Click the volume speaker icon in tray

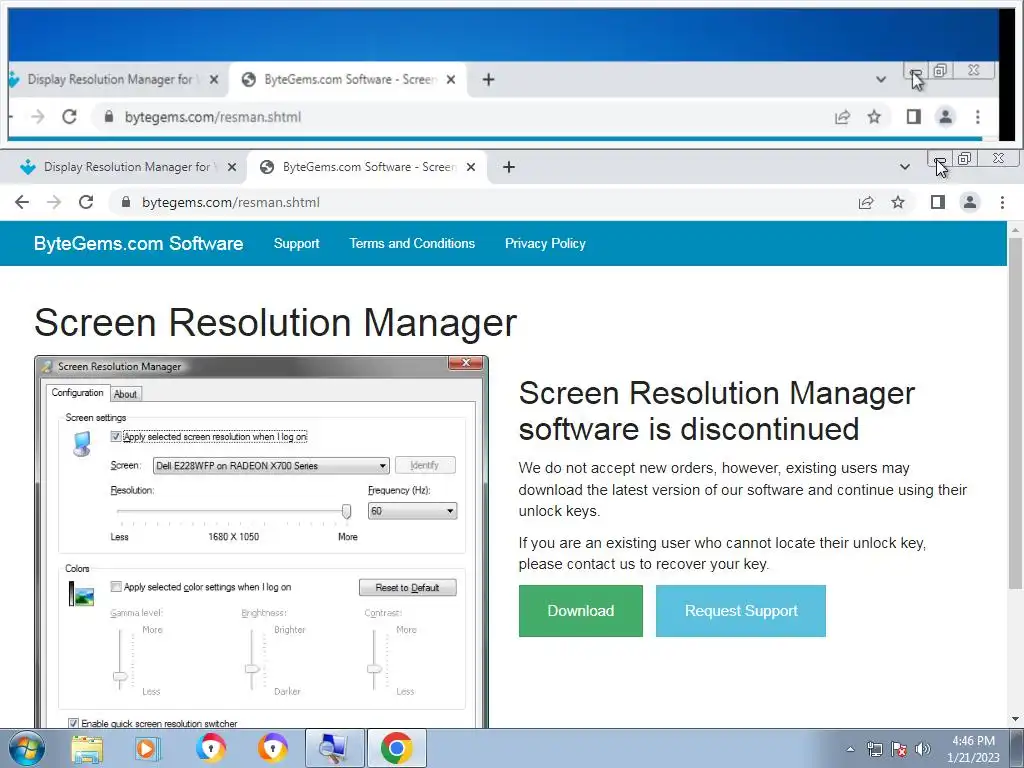923,749
